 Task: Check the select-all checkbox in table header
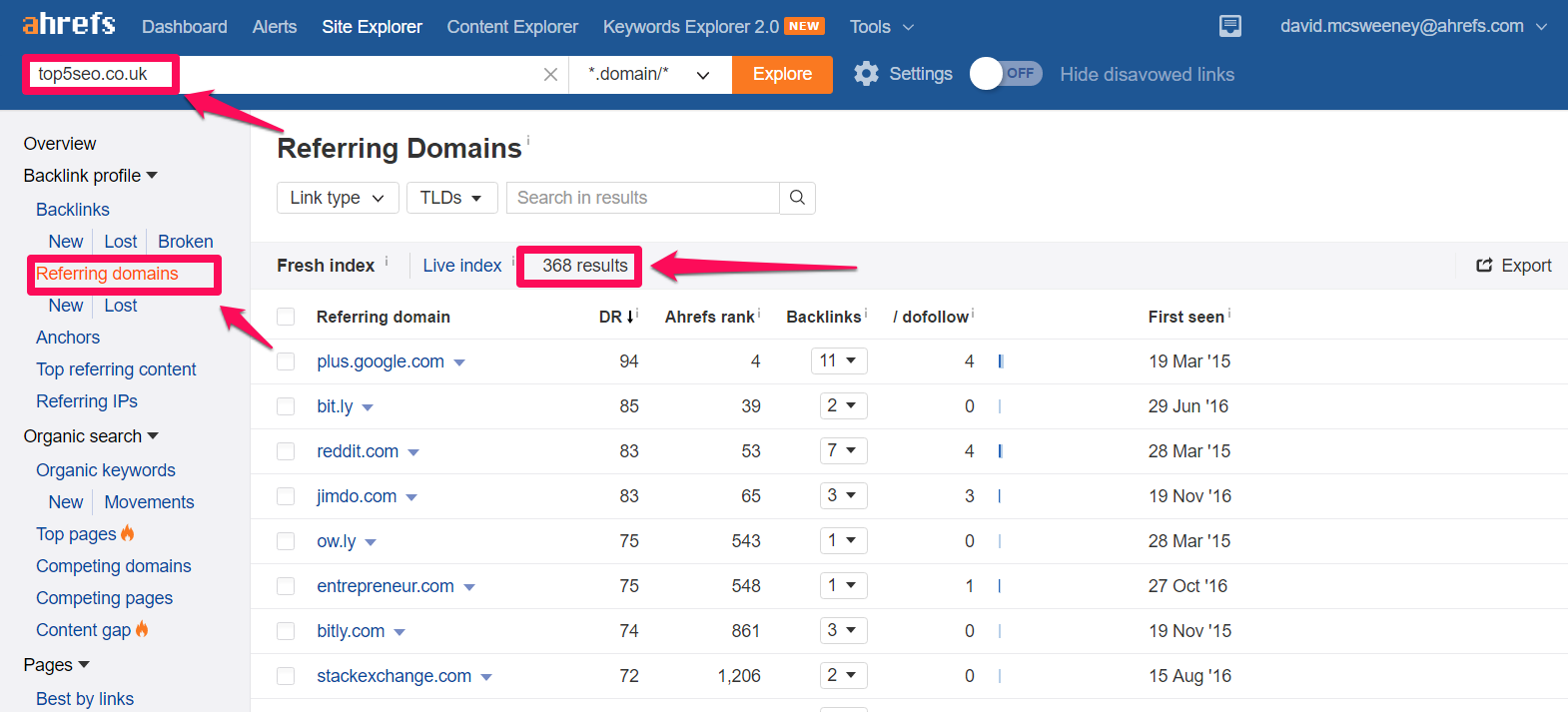coord(286,317)
